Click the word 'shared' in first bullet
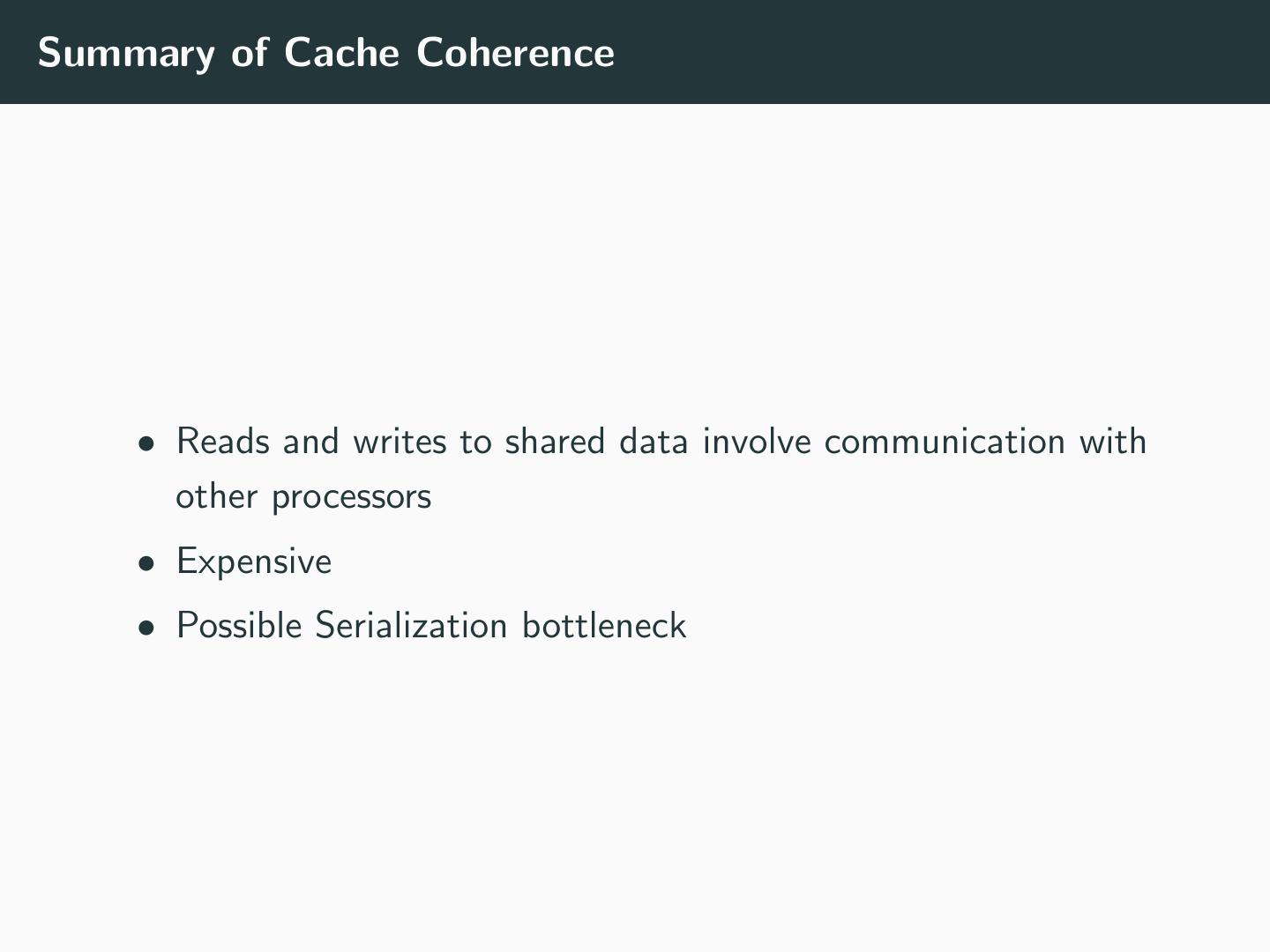Screen dimensions: 1270x952 coord(555,442)
